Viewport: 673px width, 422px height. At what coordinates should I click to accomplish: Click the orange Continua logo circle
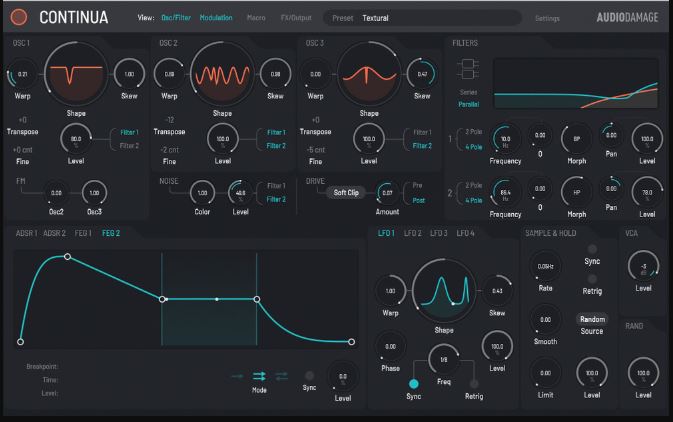pyautogui.click(x=19, y=17)
